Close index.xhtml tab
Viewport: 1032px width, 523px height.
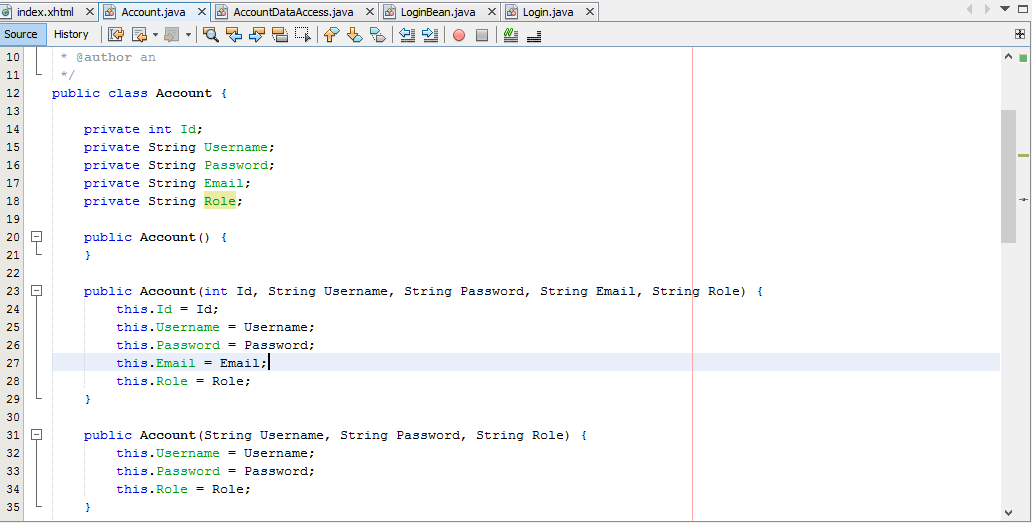(x=90, y=12)
